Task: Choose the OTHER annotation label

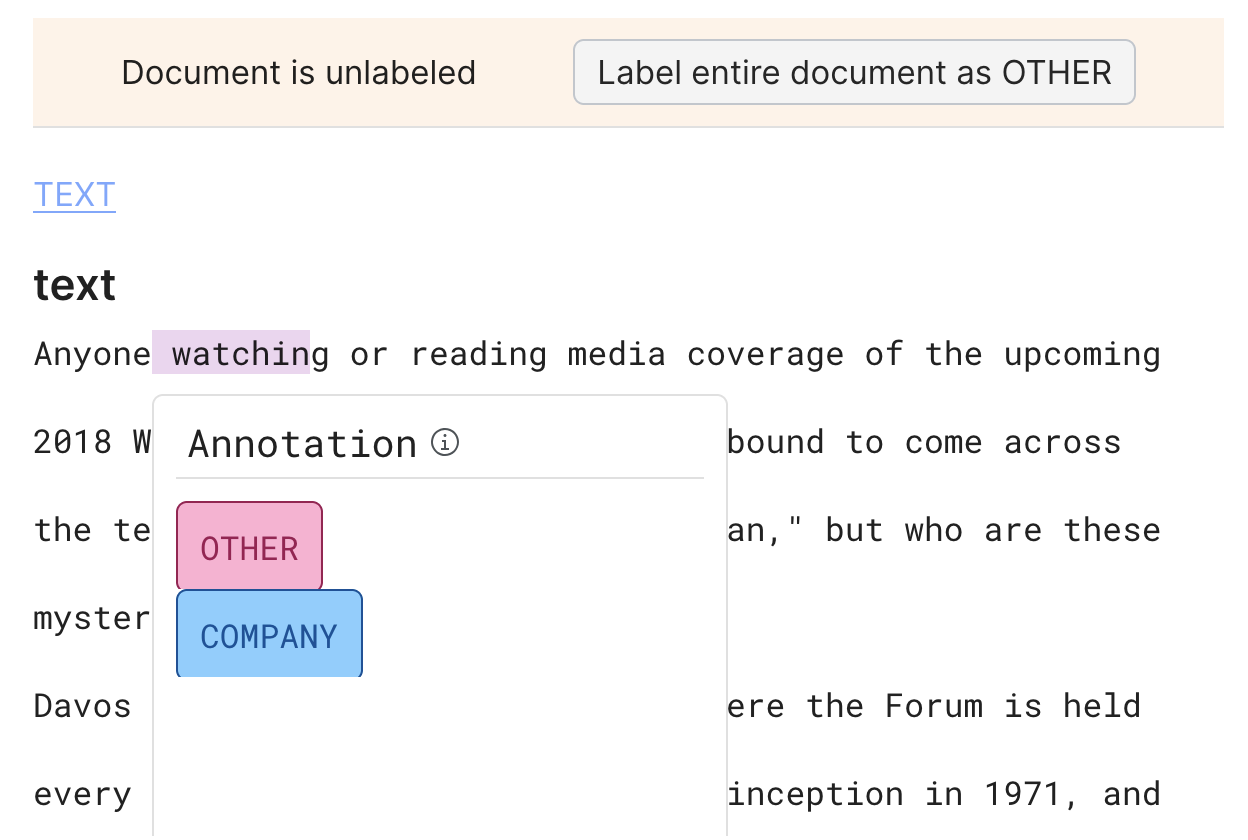Action: pyautogui.click(x=249, y=547)
